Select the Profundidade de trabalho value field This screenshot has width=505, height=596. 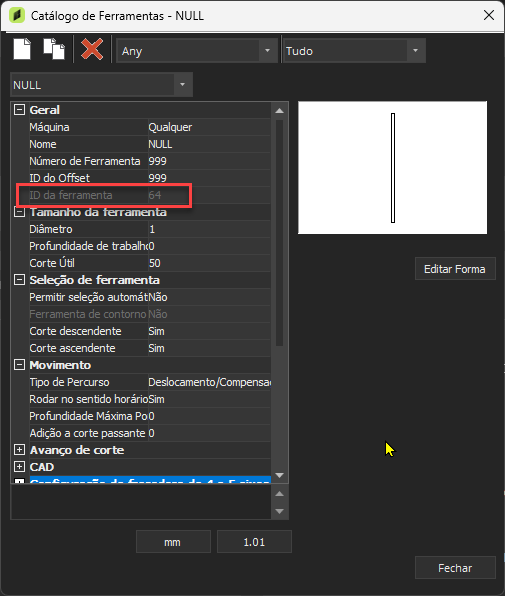209,246
